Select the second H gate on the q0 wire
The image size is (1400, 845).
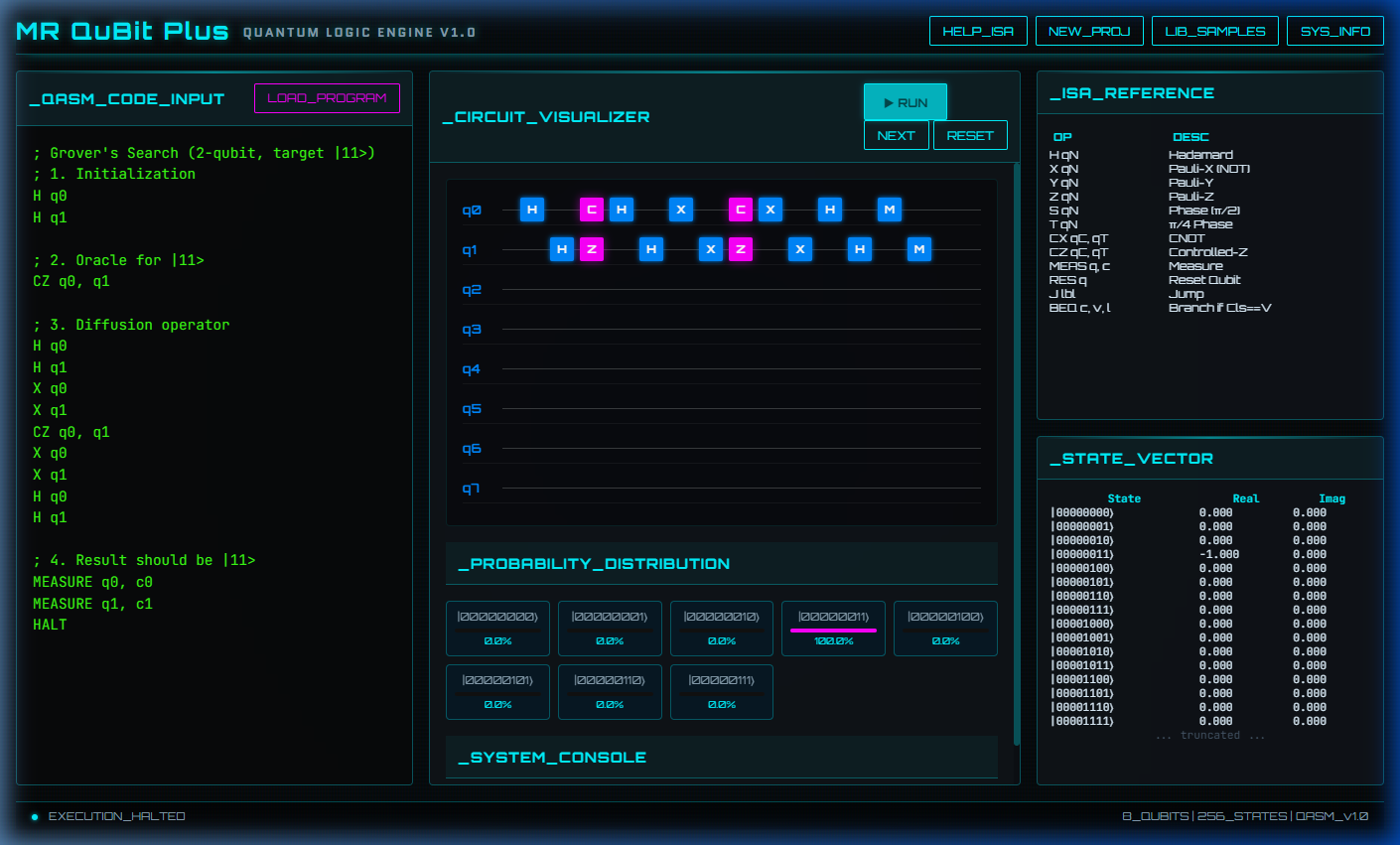622,210
